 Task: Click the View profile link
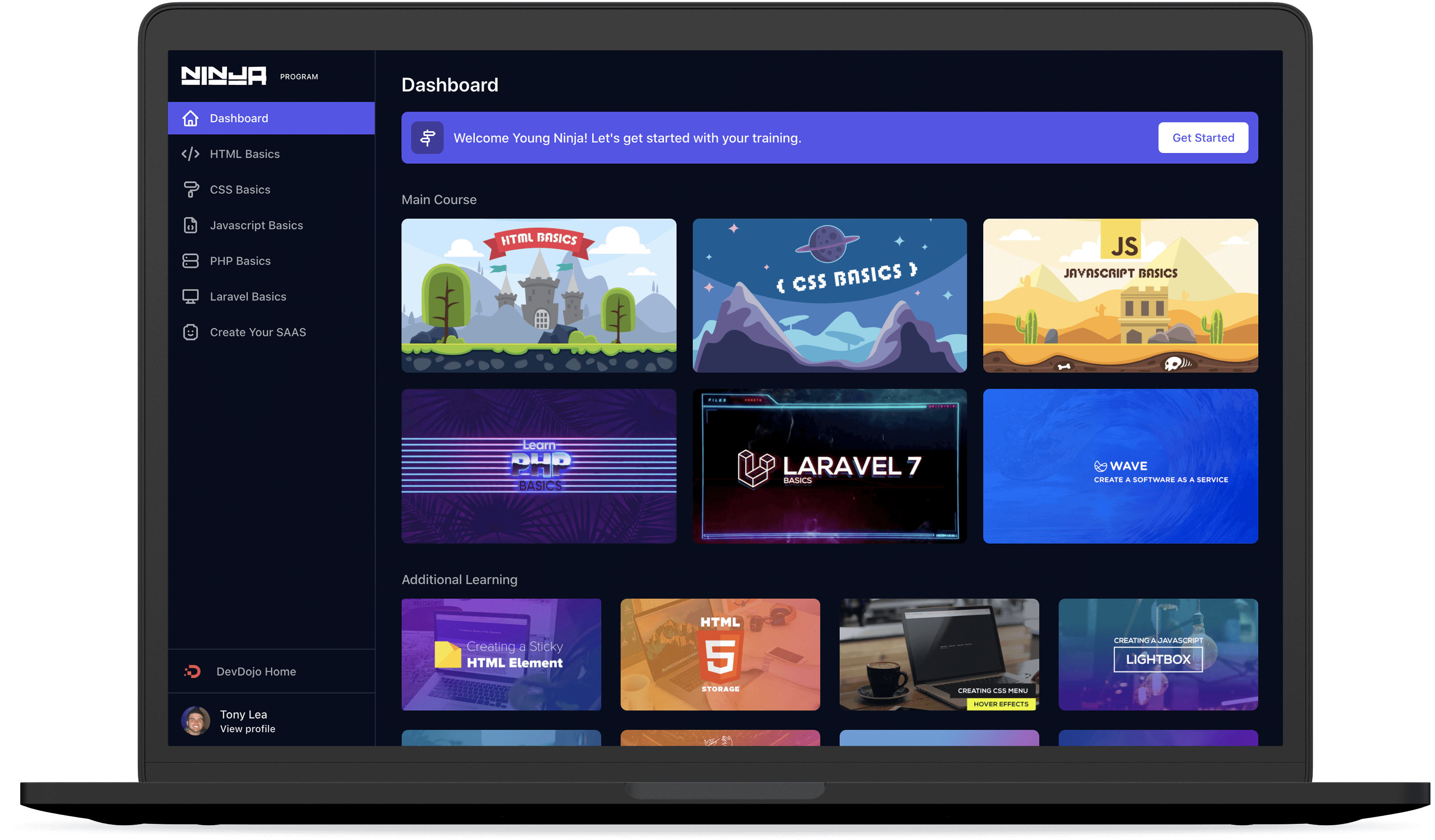(x=247, y=729)
